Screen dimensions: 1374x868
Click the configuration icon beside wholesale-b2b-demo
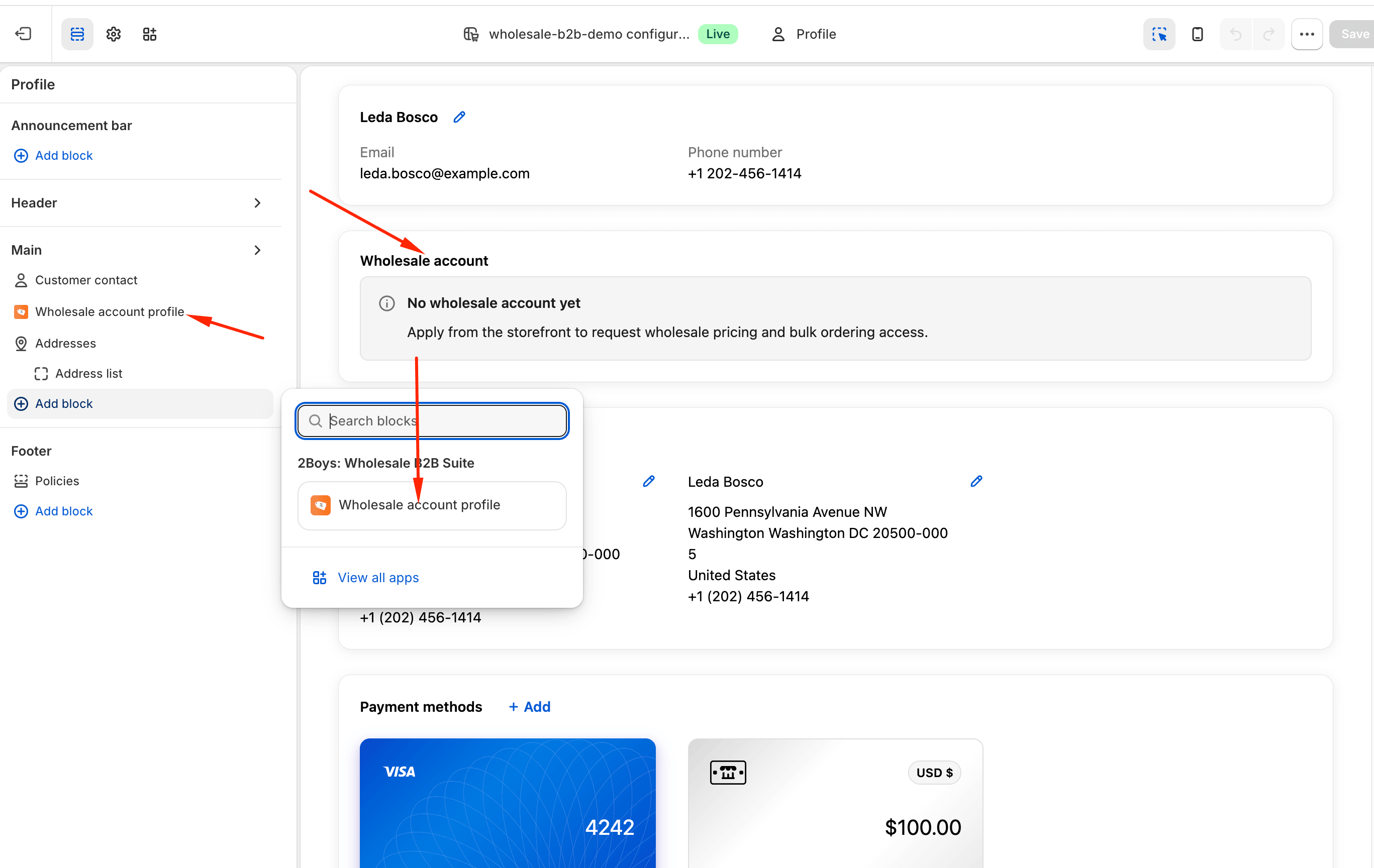click(471, 34)
